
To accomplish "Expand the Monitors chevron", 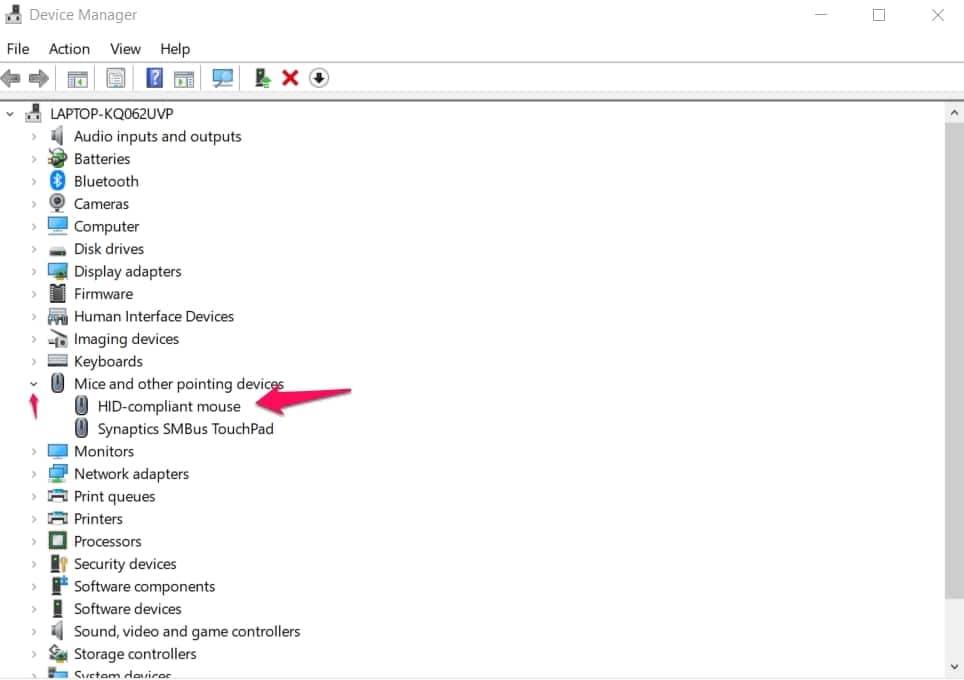I will point(34,451).
